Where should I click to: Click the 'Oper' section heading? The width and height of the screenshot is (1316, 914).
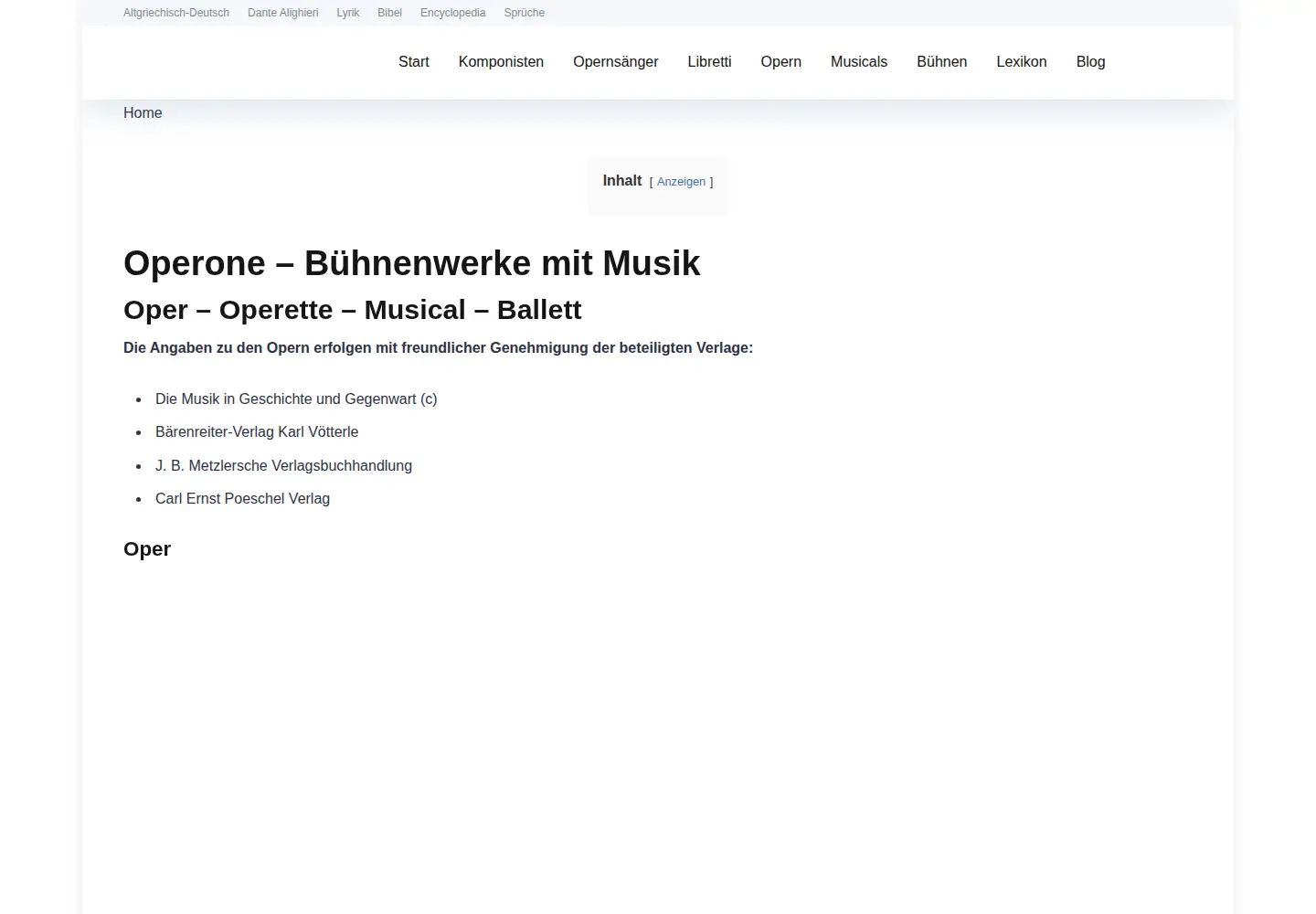[147, 549]
